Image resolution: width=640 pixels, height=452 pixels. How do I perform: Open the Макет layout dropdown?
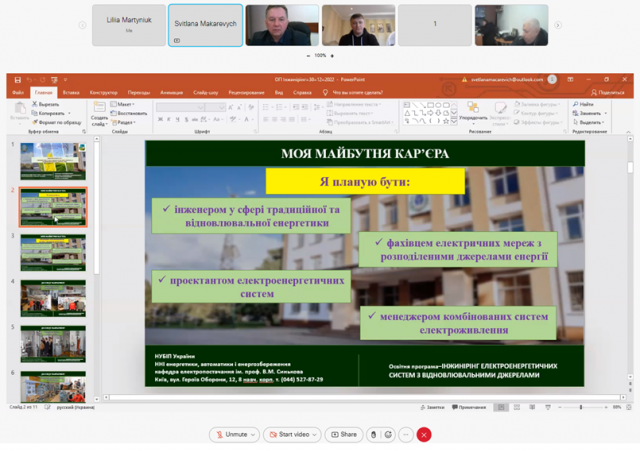[x=122, y=104]
